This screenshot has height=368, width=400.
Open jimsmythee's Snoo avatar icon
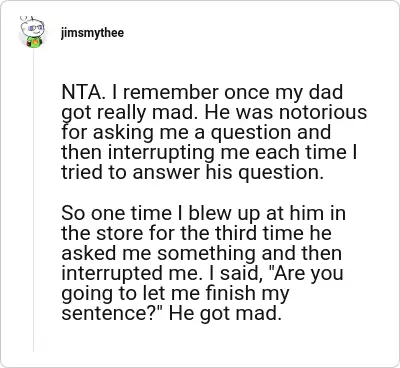pos(32,32)
